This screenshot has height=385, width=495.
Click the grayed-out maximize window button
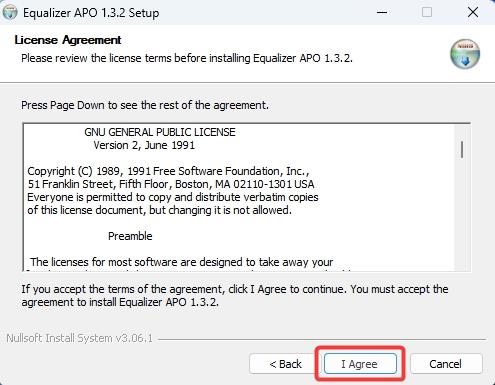(427, 12)
